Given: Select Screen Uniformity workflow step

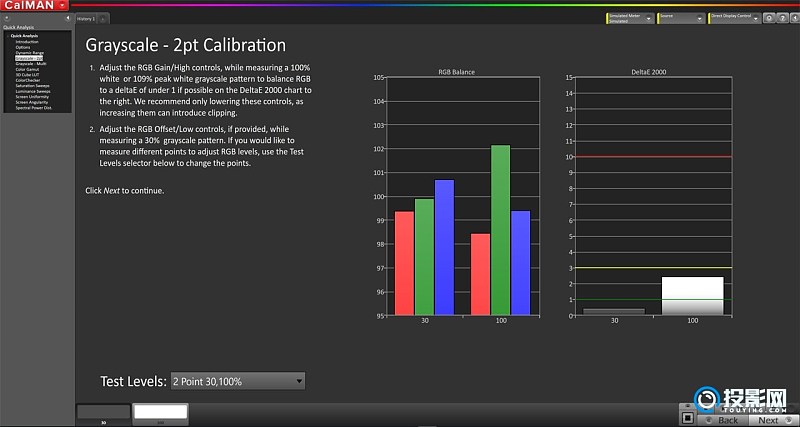Looking at the screenshot, I should pos(32,96).
